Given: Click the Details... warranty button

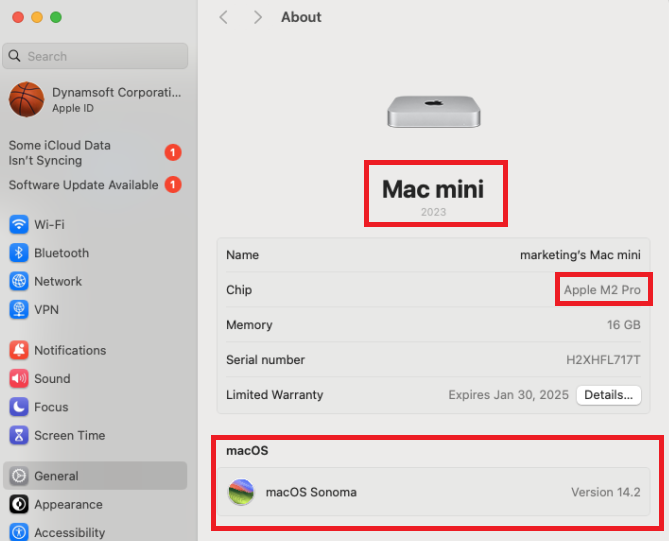Looking at the screenshot, I should (x=608, y=395).
